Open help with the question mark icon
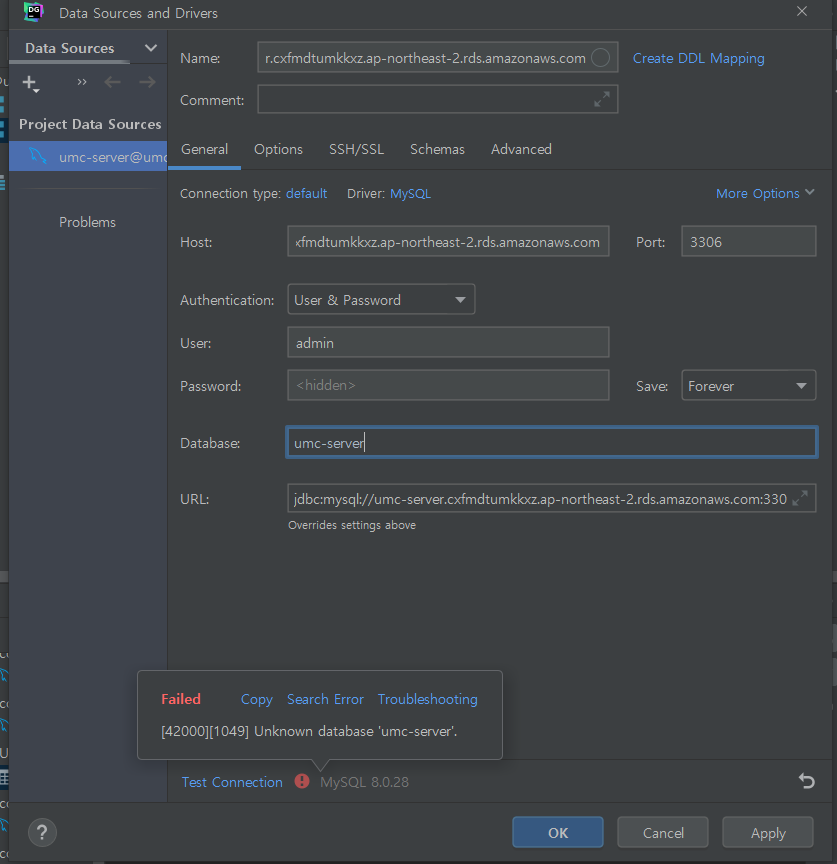837x864 pixels. point(42,832)
